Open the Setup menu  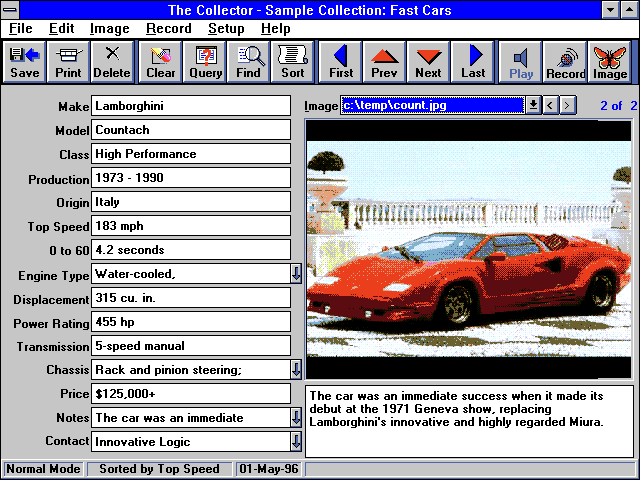pyautogui.click(x=226, y=29)
